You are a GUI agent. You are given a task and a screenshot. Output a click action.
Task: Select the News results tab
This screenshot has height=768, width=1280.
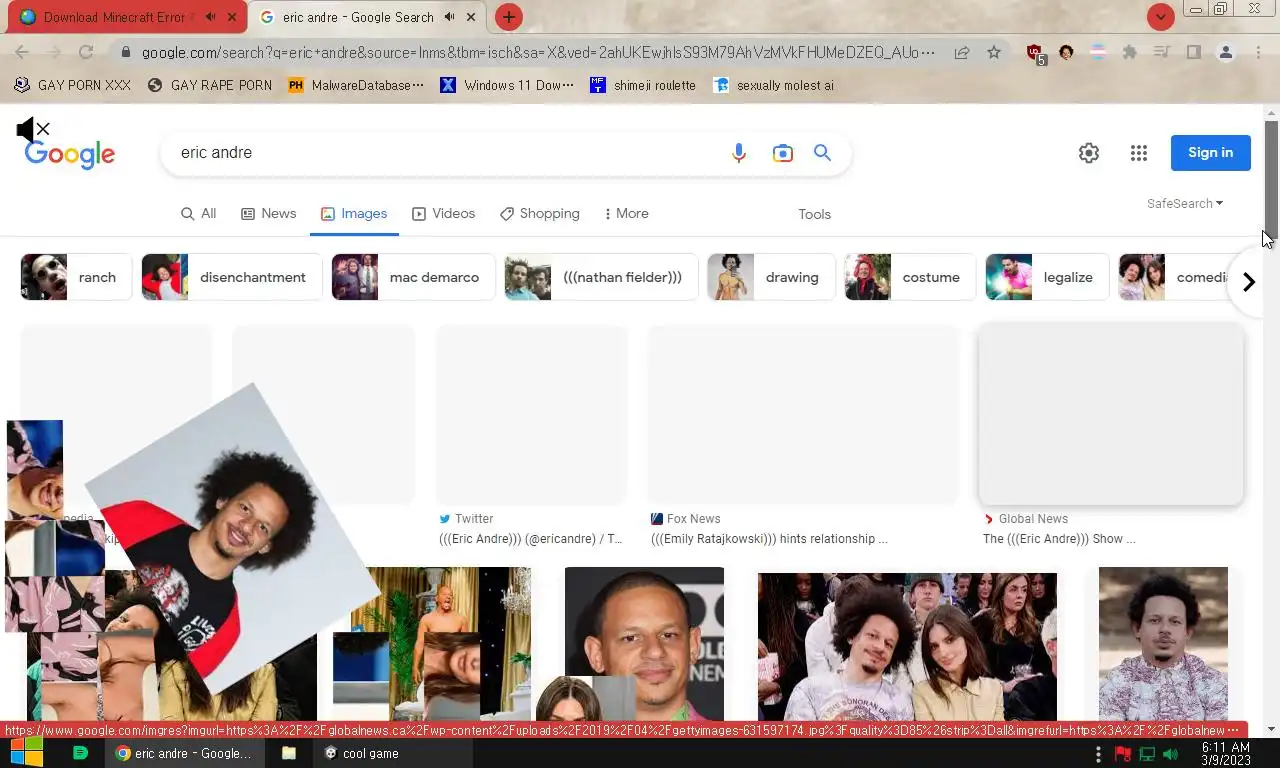click(x=268, y=213)
